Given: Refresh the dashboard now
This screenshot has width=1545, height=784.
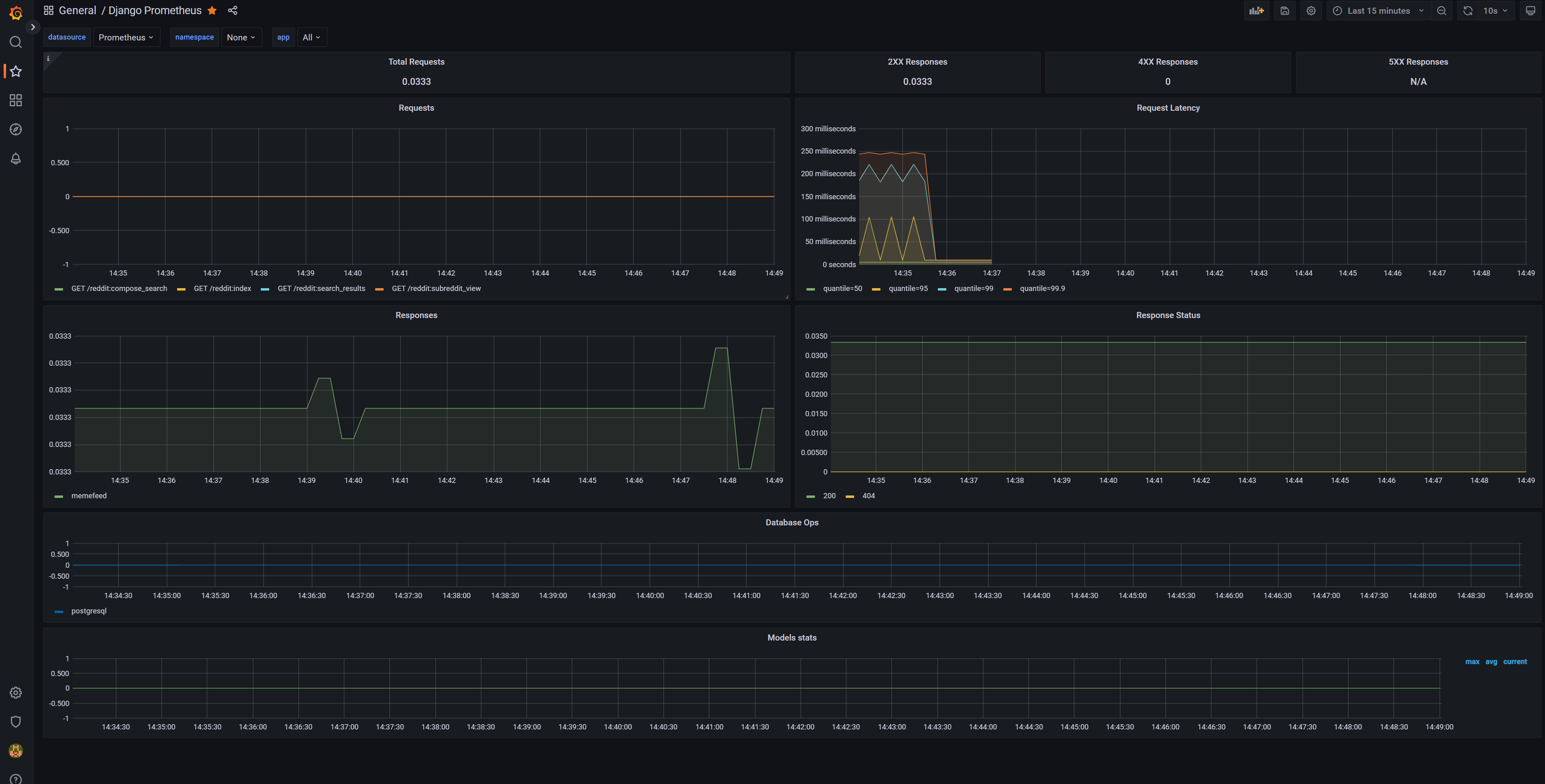Looking at the screenshot, I should pyautogui.click(x=1468, y=11).
